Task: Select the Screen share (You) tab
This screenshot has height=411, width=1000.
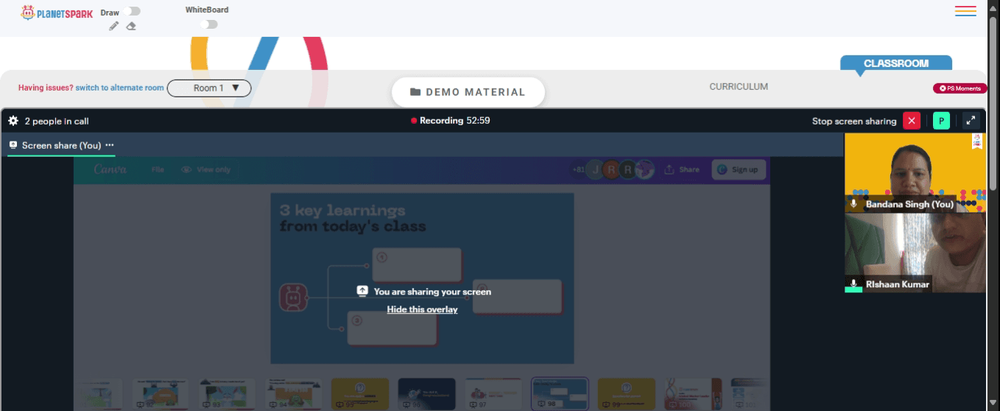Action: click(61, 146)
